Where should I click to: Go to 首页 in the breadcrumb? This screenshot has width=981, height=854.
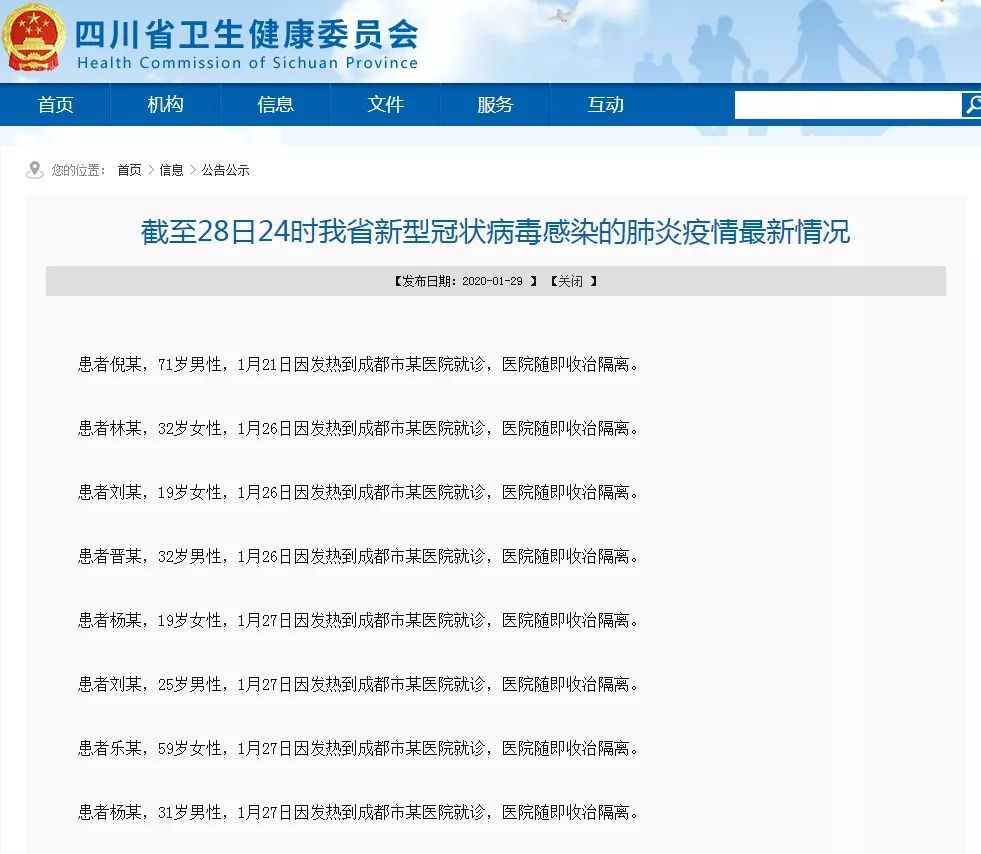pos(129,170)
